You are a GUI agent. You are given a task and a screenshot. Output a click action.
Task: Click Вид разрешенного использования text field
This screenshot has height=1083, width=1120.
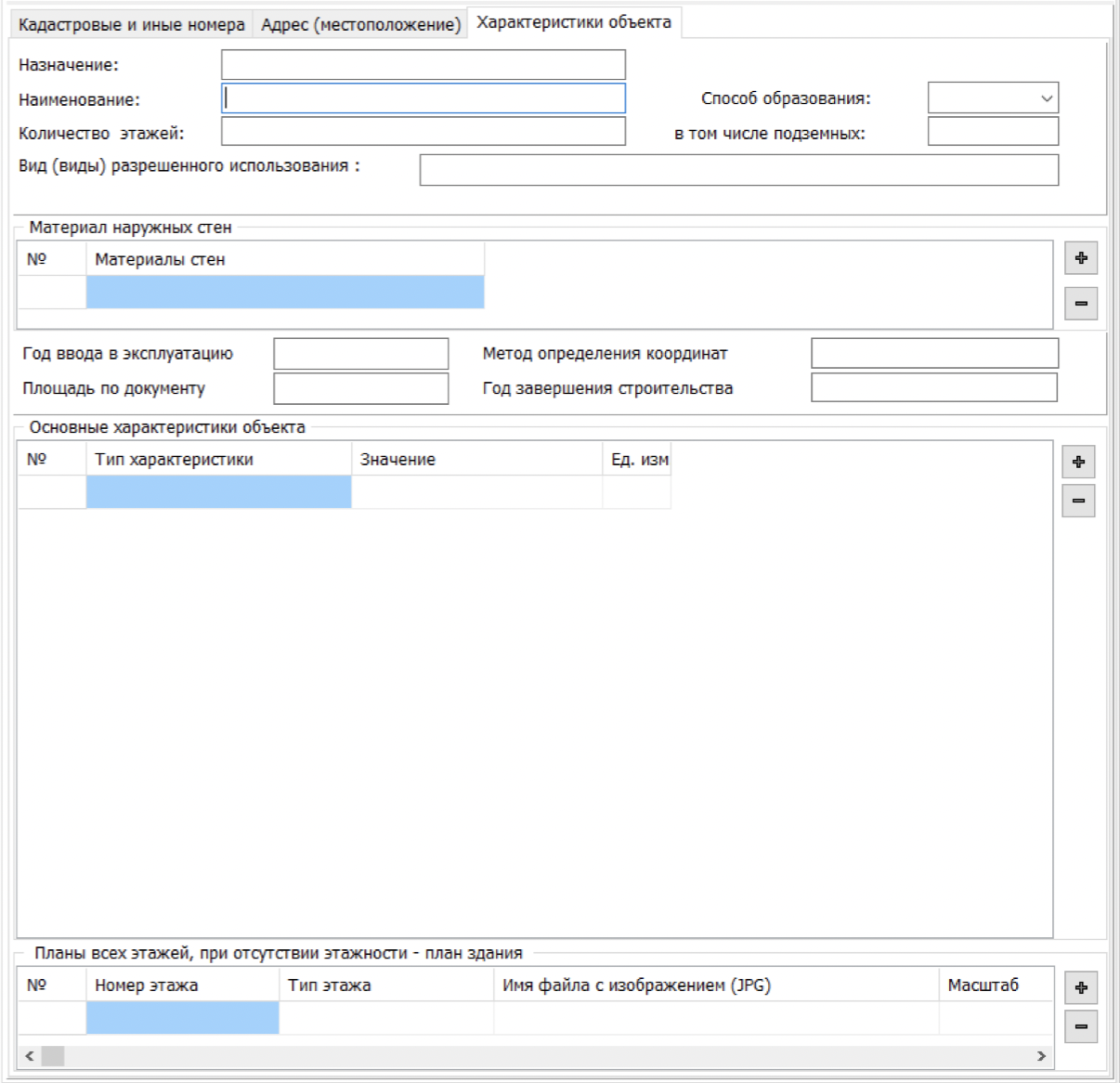[x=738, y=170]
